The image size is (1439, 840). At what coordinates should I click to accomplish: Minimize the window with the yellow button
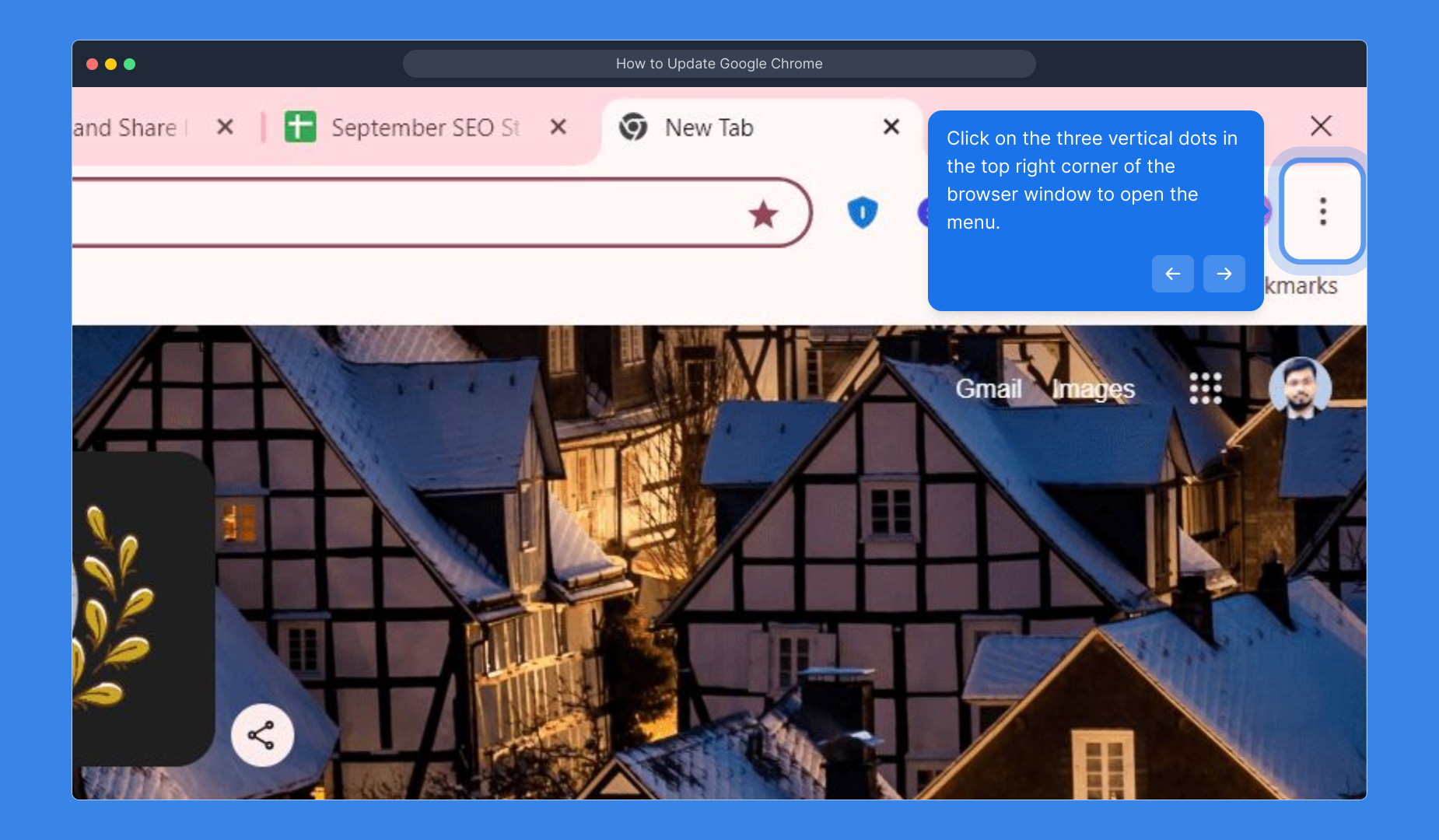point(110,64)
